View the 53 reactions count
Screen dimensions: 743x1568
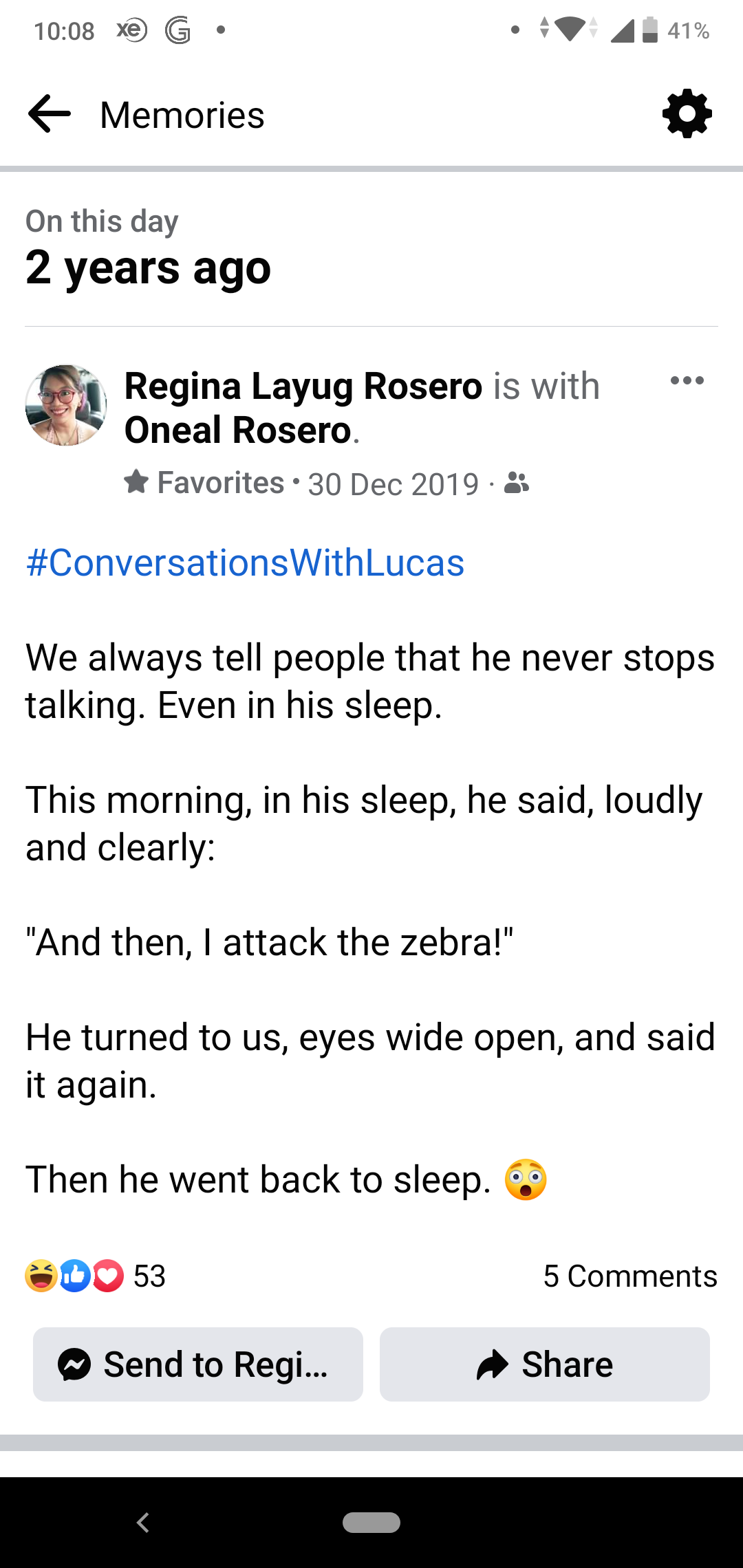pyautogui.click(x=149, y=1276)
